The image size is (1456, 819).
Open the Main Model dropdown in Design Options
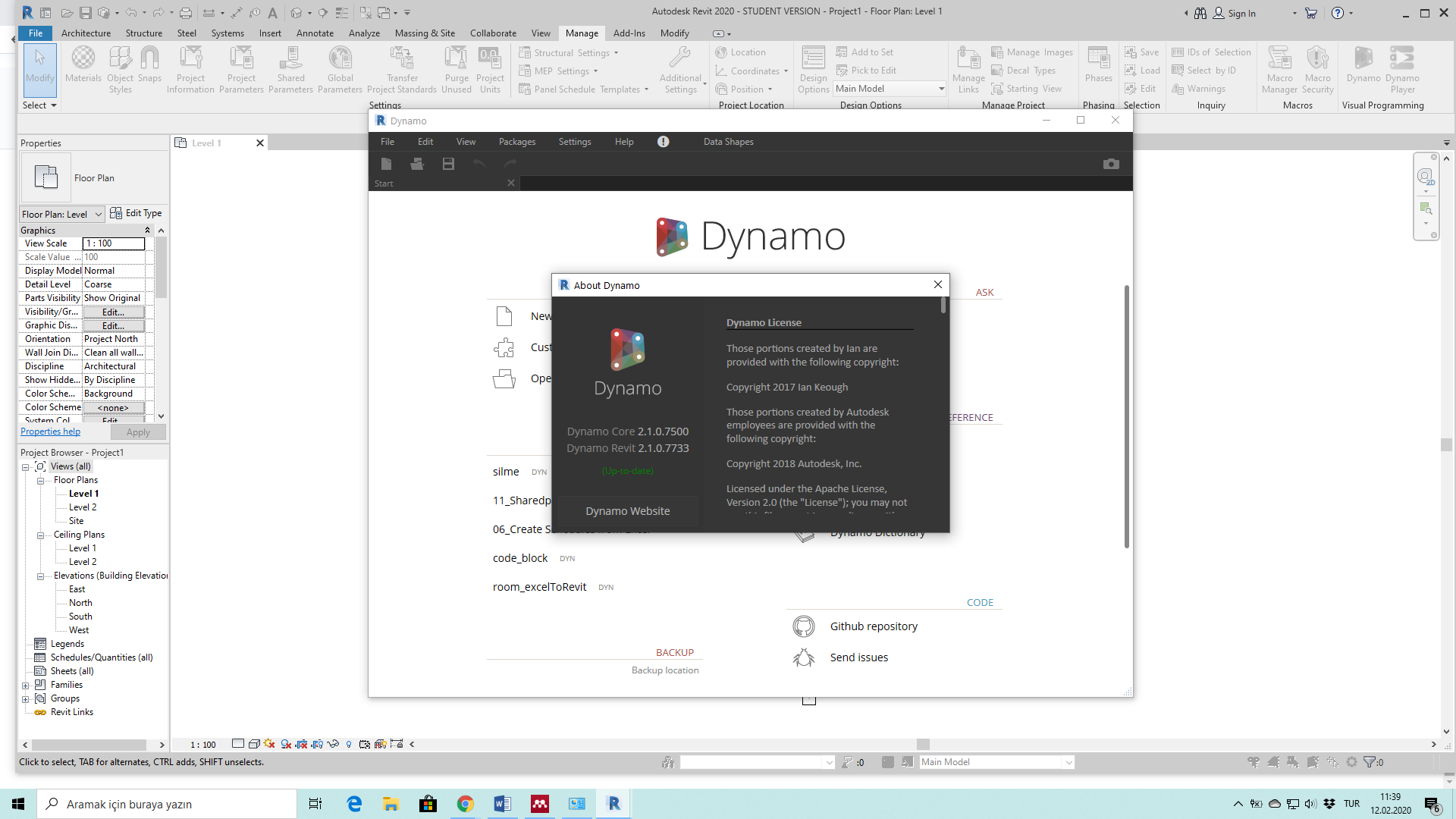click(940, 88)
